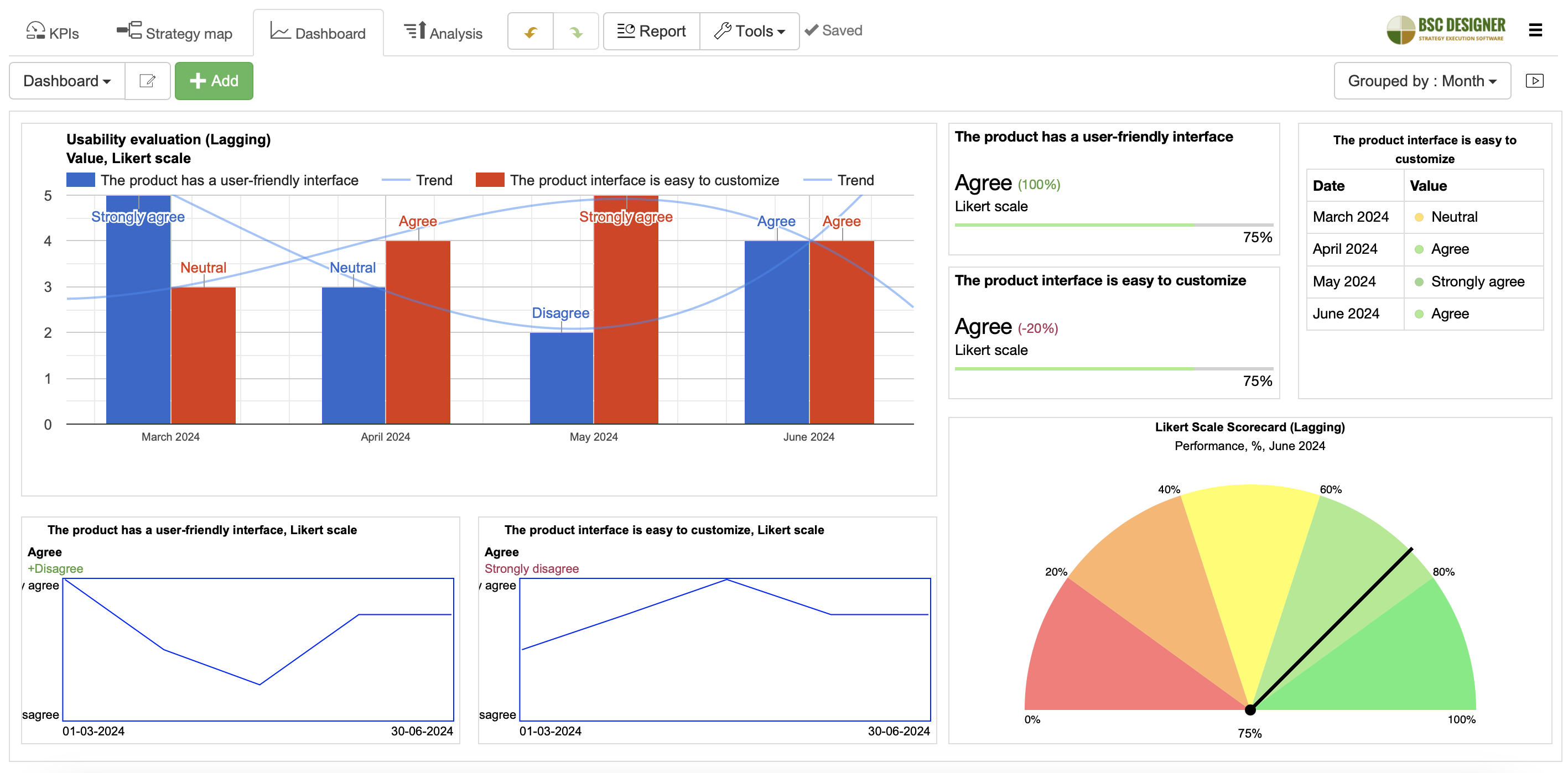
Task: Expand the Dashboard dropdown
Action: coord(67,81)
